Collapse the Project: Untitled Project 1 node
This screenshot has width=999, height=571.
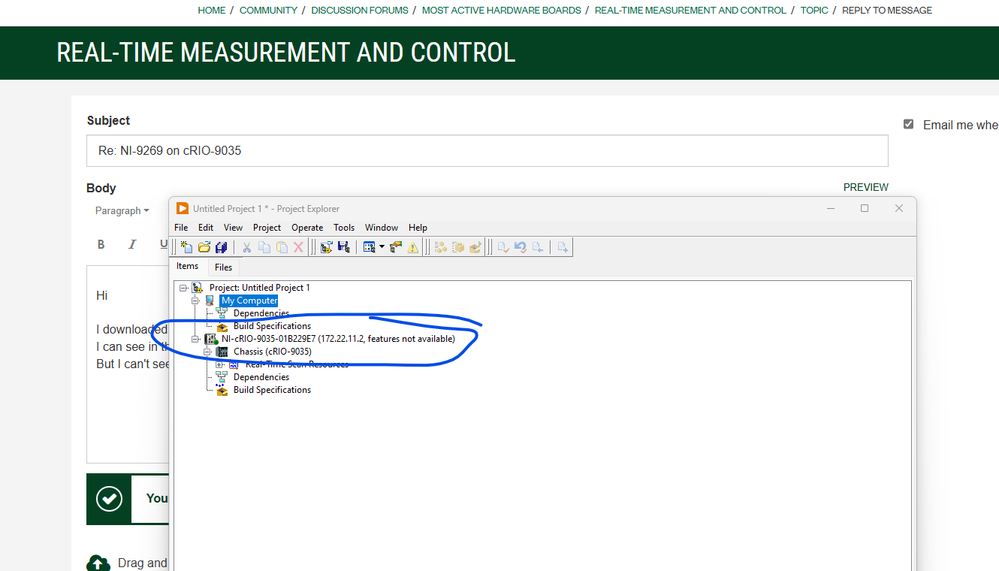(183, 288)
